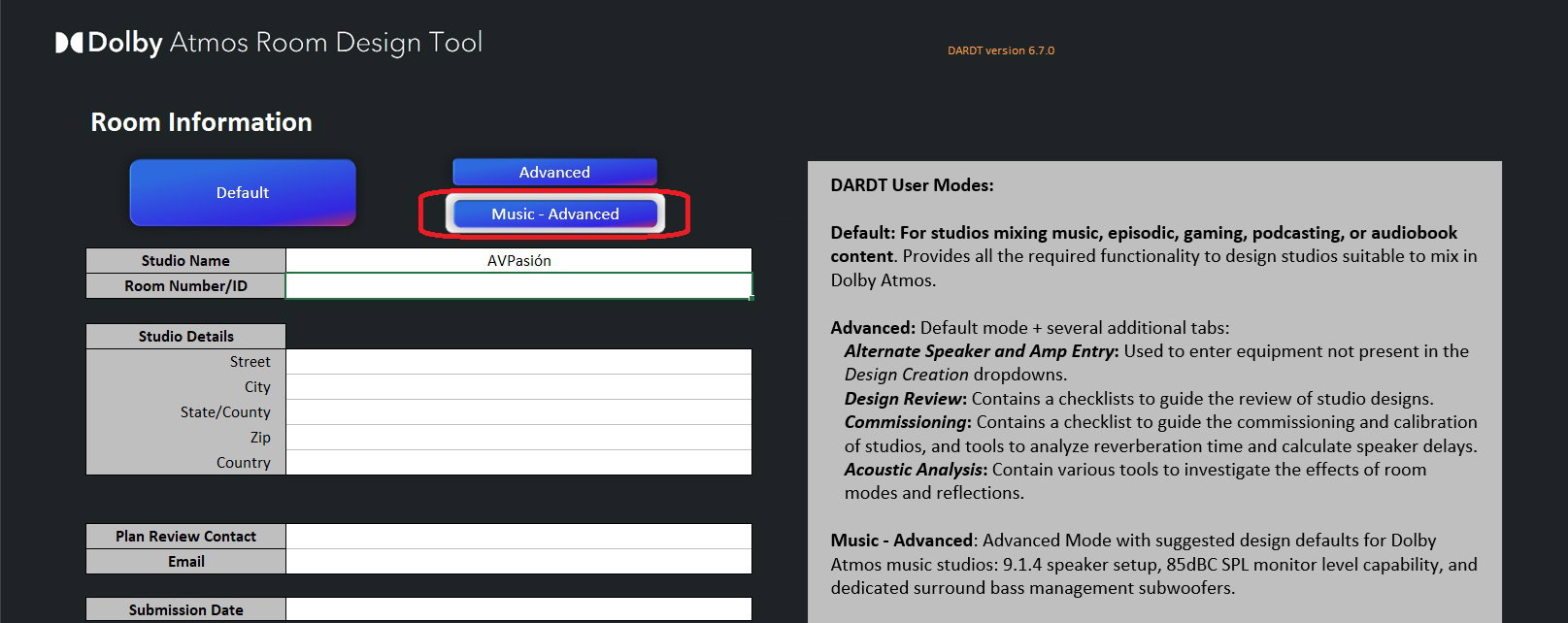The width and height of the screenshot is (1568, 623).
Task: Click the Plan Review Contact input field
Action: click(x=518, y=536)
